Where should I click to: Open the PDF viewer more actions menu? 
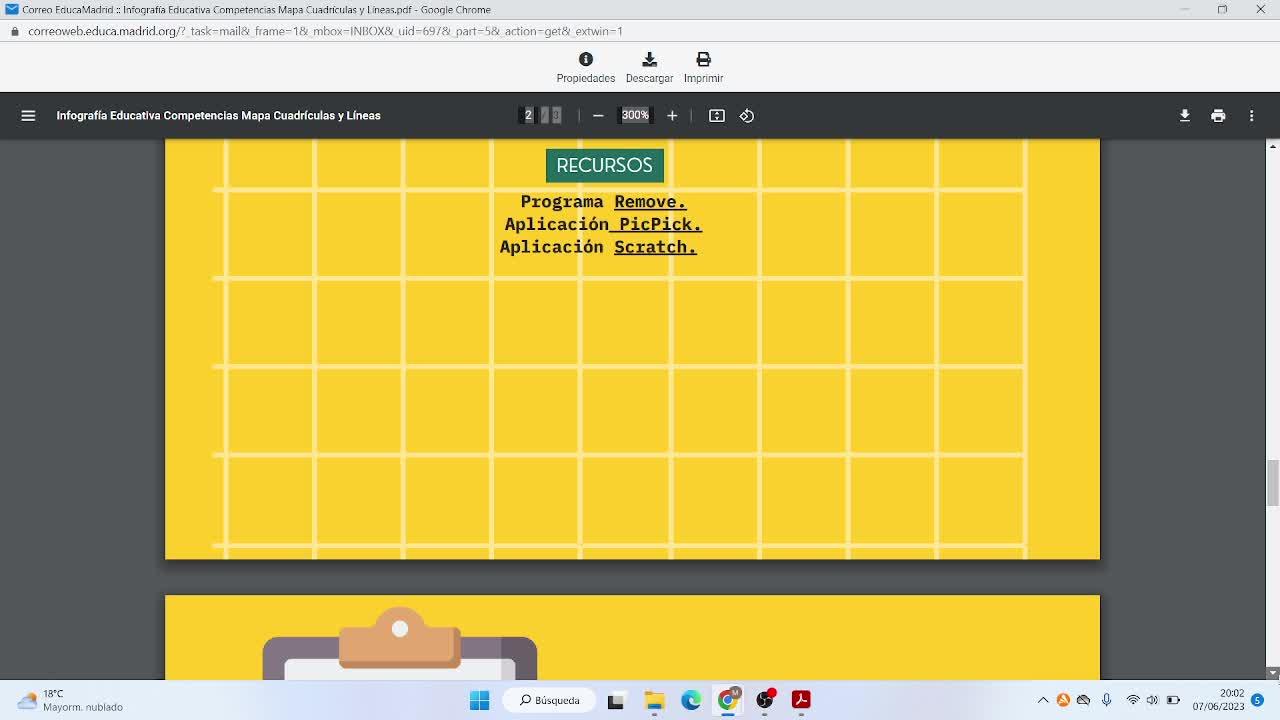coord(1251,116)
